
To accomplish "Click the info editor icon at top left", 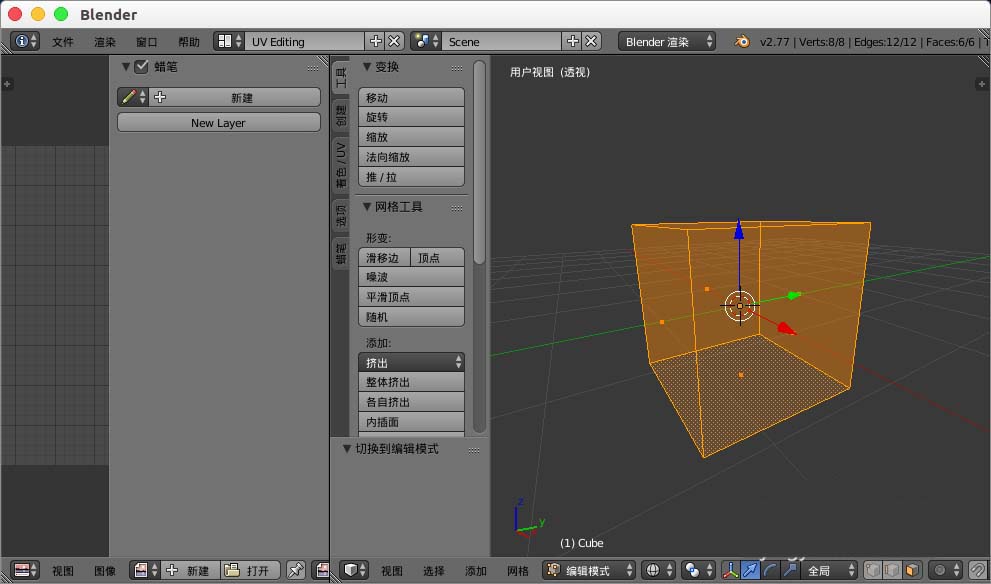I will pos(21,42).
